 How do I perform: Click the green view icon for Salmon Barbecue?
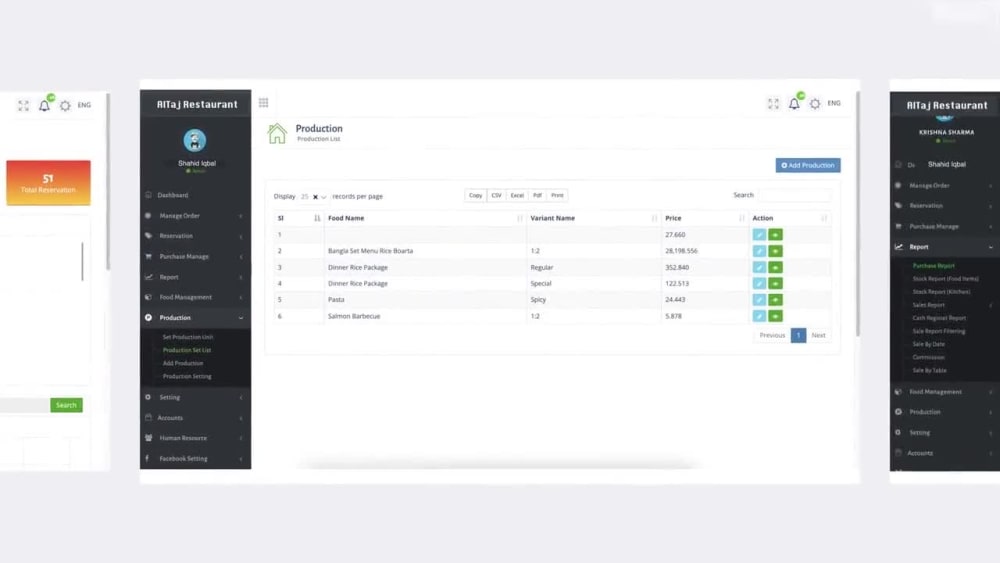776,316
